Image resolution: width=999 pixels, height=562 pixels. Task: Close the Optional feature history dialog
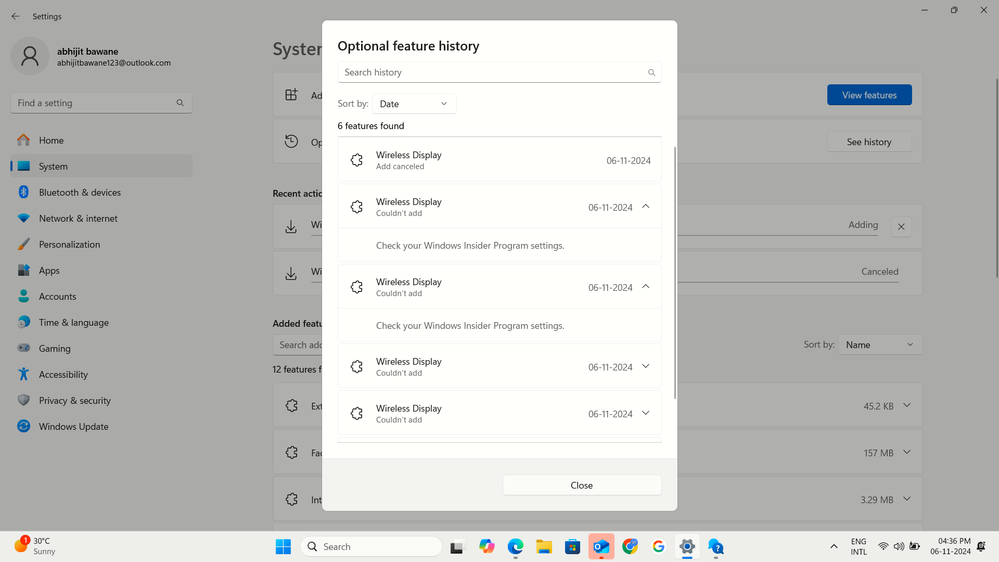582,486
